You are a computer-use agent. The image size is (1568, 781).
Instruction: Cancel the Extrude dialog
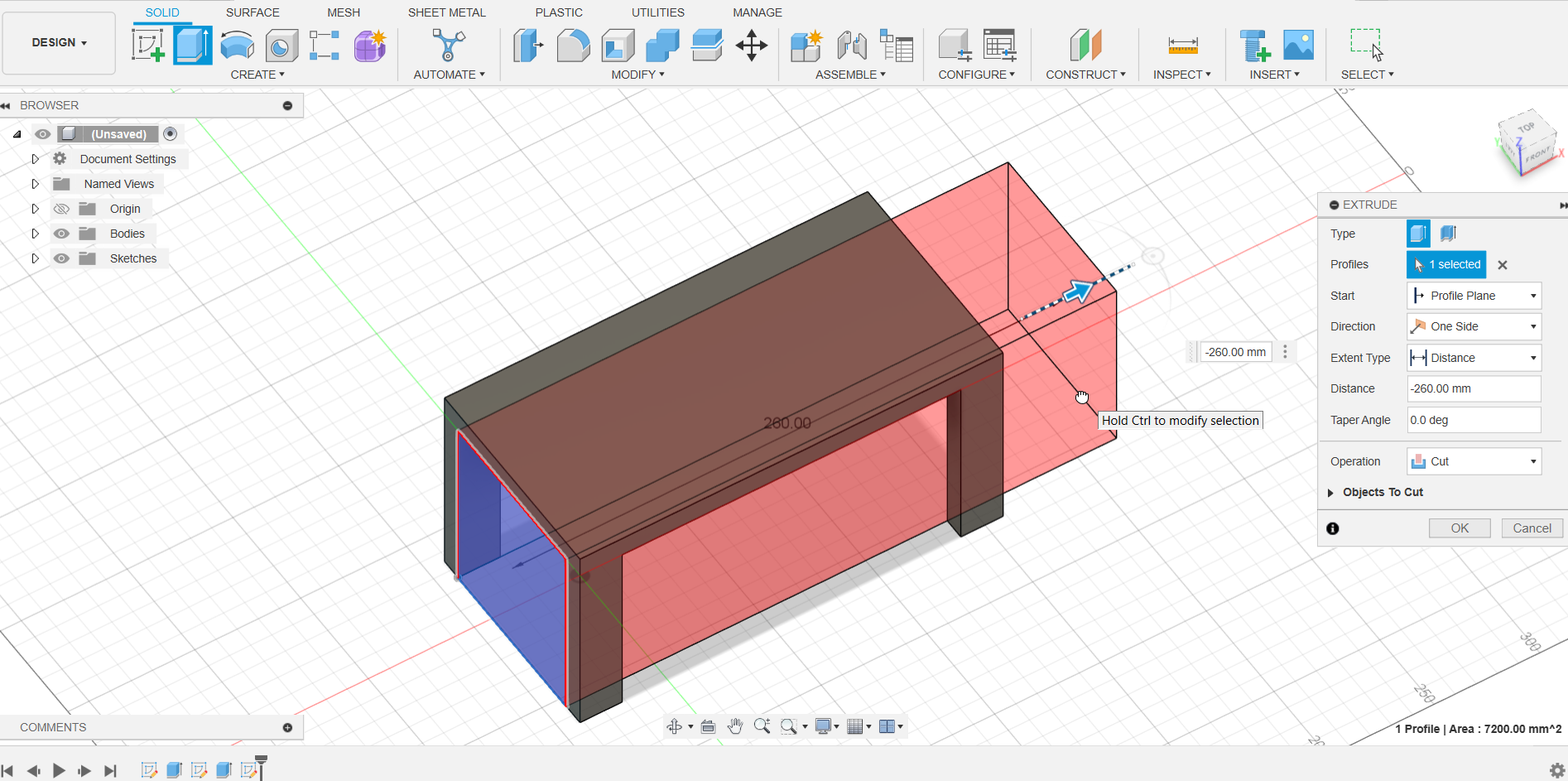(1532, 528)
